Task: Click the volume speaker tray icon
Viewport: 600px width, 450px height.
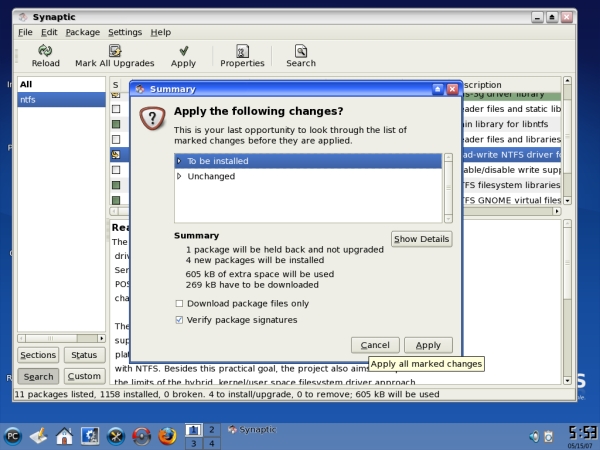Action: click(x=534, y=436)
